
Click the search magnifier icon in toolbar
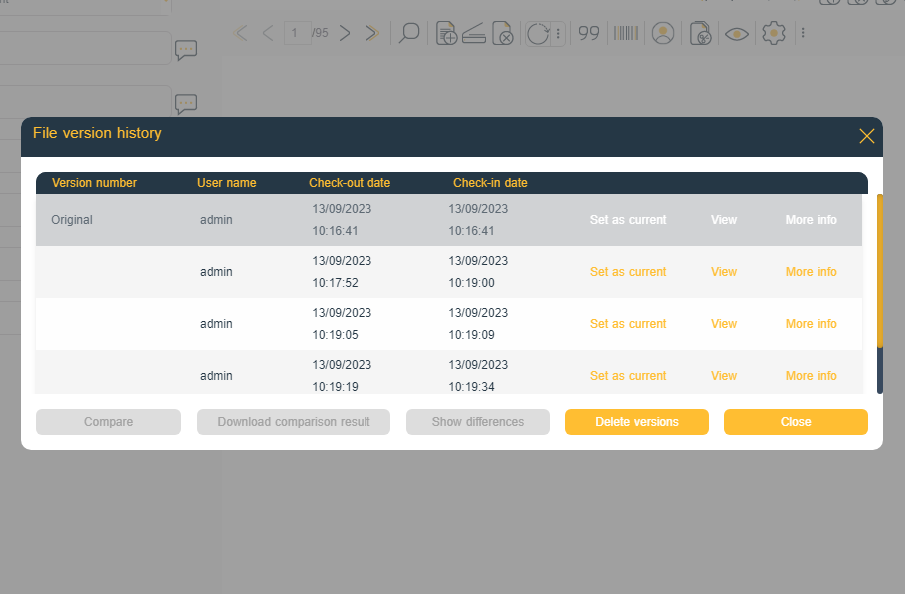pyautogui.click(x=408, y=33)
